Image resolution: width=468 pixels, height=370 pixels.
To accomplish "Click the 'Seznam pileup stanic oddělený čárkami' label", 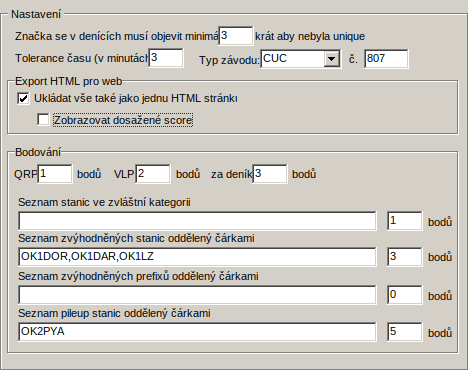I will [x=114, y=313].
